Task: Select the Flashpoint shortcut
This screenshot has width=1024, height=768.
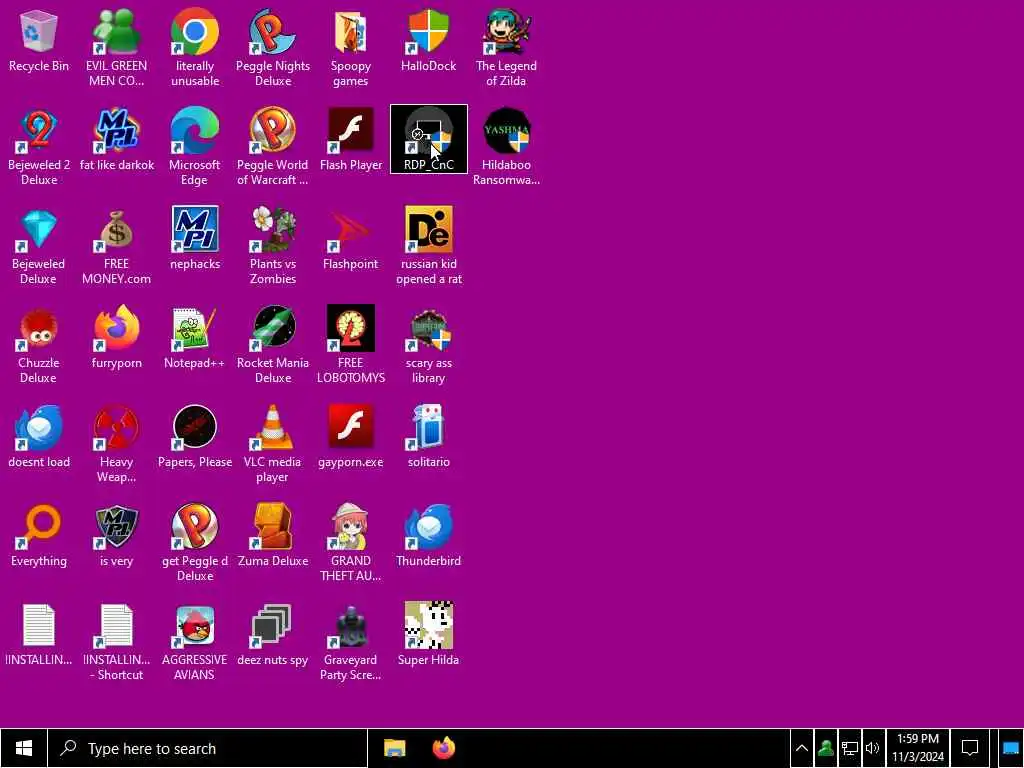Action: click(351, 239)
